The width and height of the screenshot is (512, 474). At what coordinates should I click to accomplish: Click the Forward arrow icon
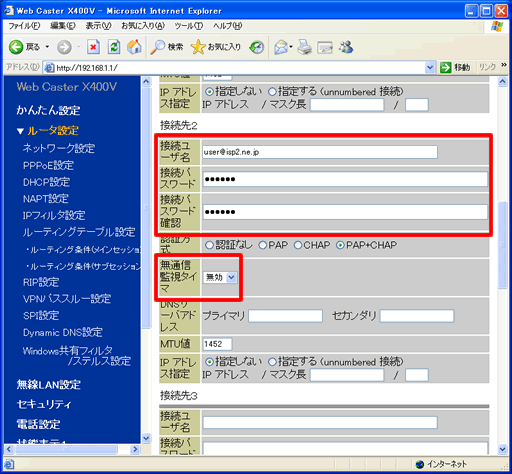[x=64, y=47]
